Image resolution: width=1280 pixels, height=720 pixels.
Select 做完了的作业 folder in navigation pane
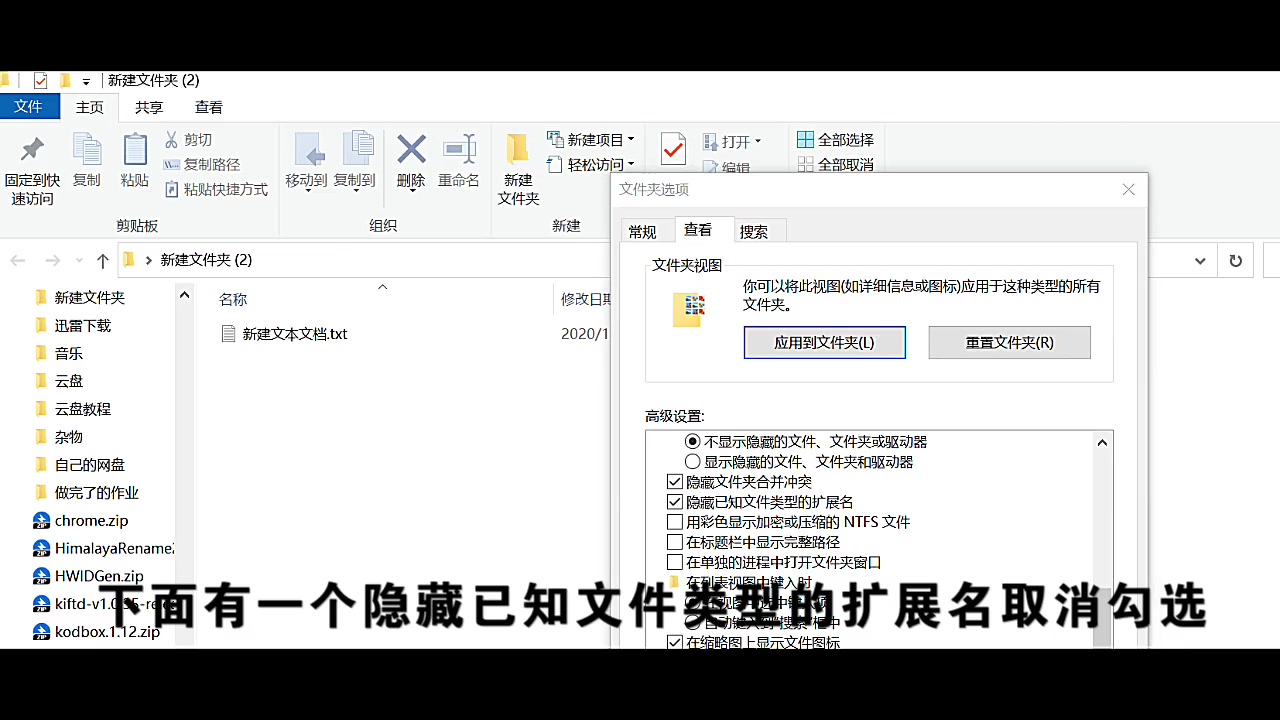[97, 493]
